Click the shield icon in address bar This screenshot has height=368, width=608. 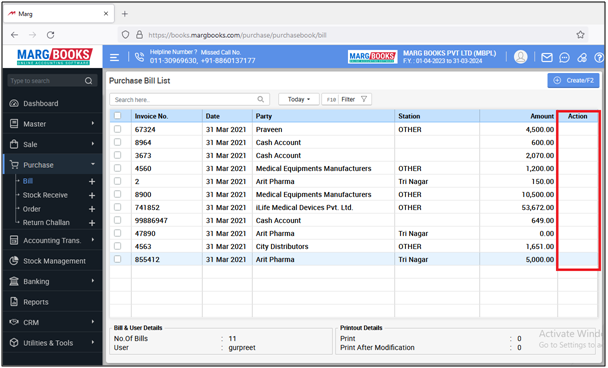[x=125, y=35]
